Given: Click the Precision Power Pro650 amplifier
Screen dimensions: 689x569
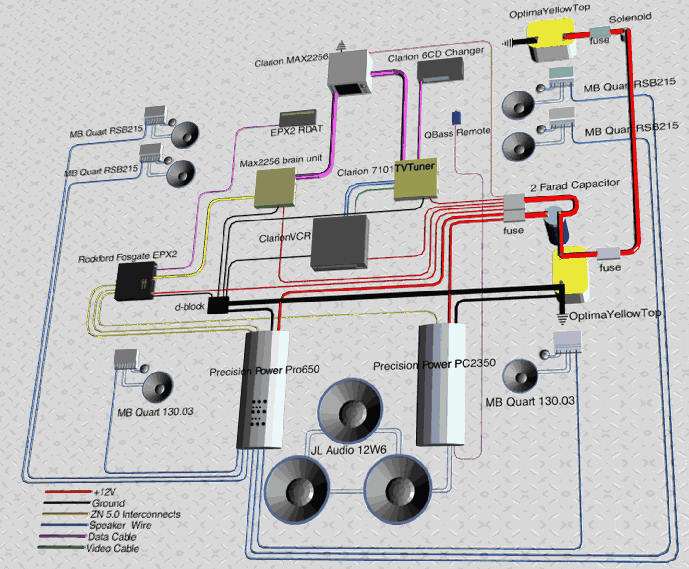Looking at the screenshot, I should pyautogui.click(x=265, y=388).
